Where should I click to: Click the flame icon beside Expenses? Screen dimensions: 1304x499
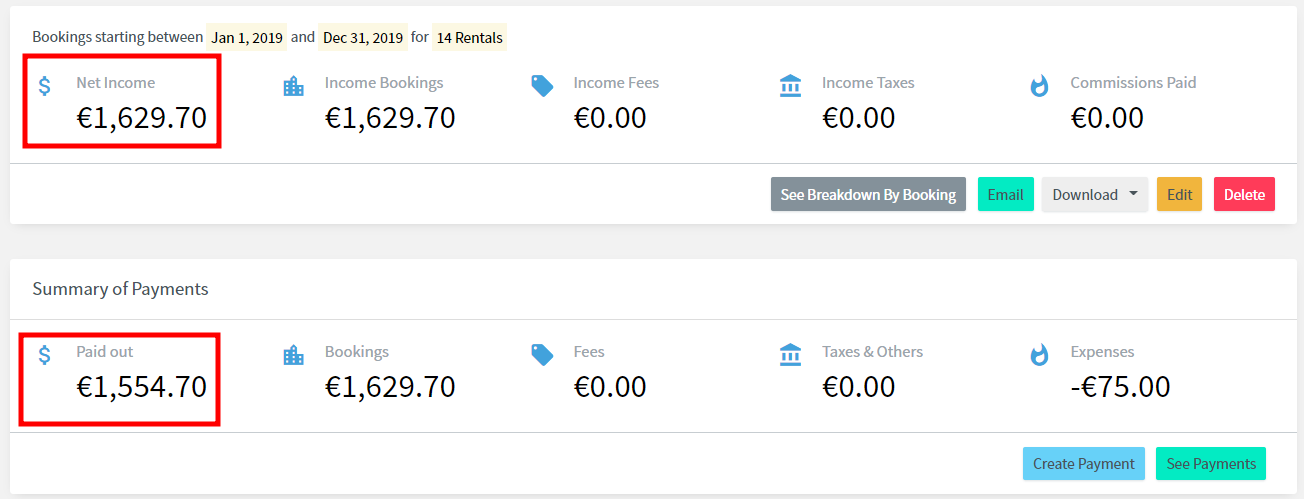[1039, 355]
